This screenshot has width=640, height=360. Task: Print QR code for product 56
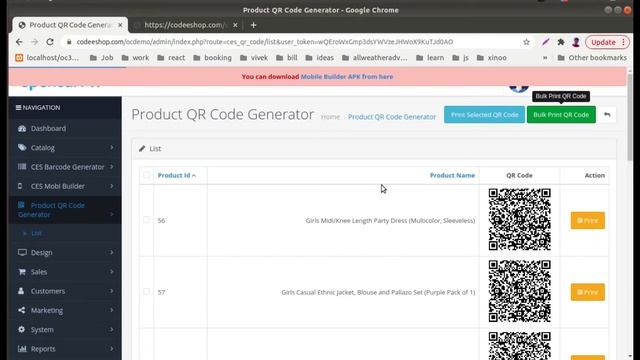point(587,220)
